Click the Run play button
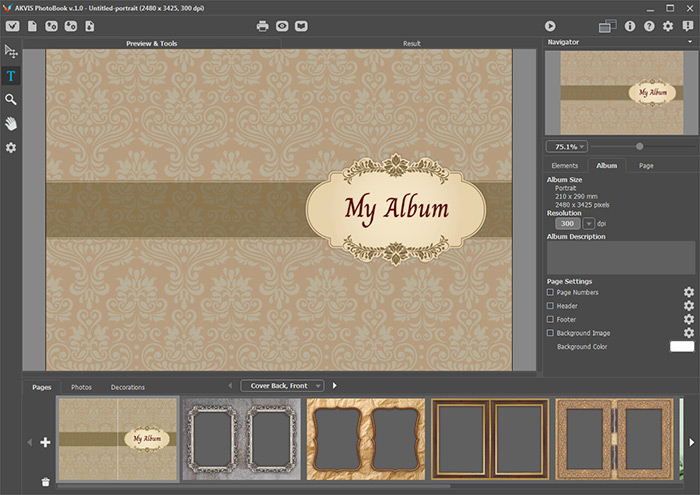This screenshot has height=495, width=700. click(x=550, y=26)
